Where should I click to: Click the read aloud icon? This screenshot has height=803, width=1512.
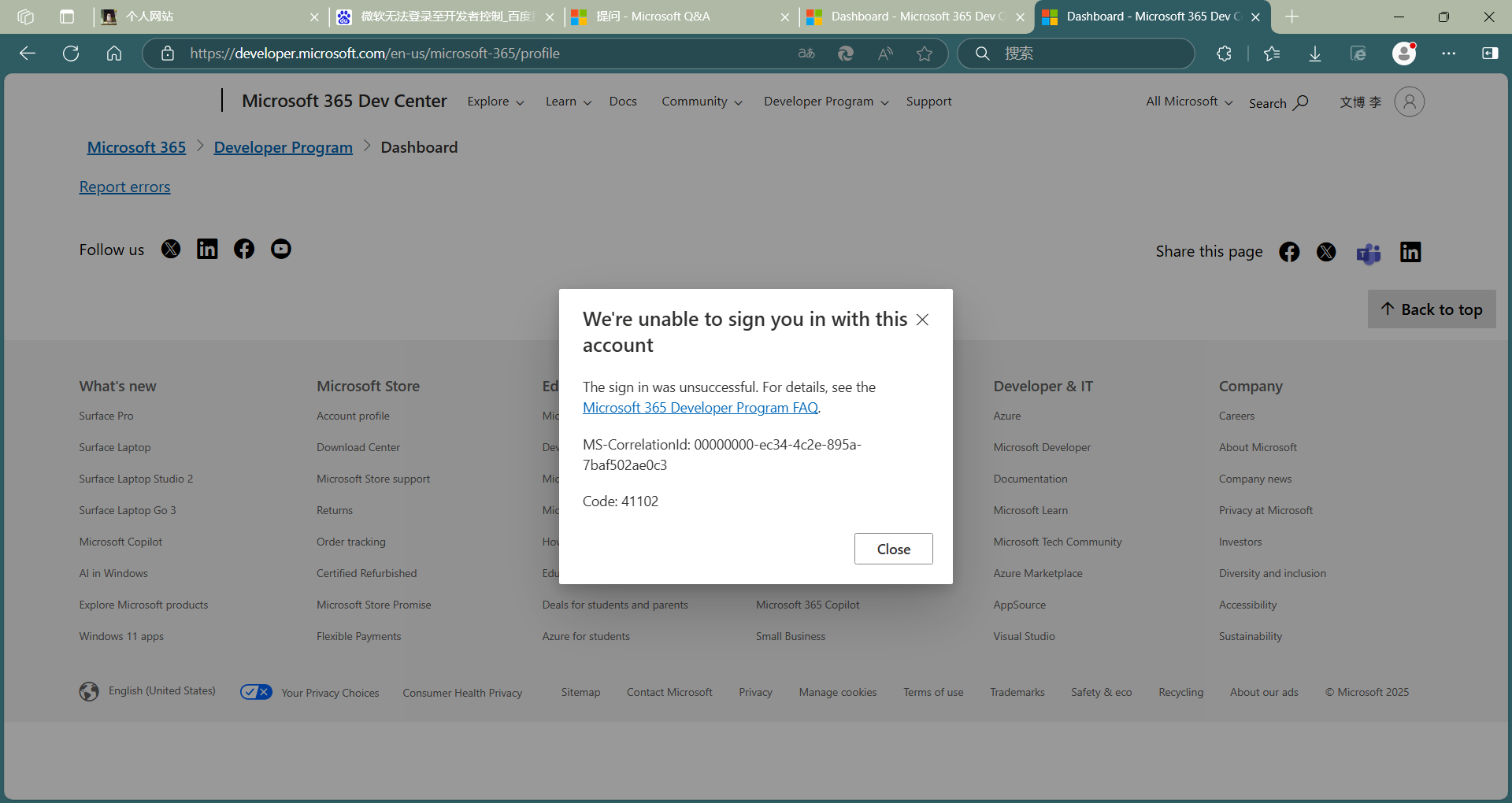[x=885, y=54]
